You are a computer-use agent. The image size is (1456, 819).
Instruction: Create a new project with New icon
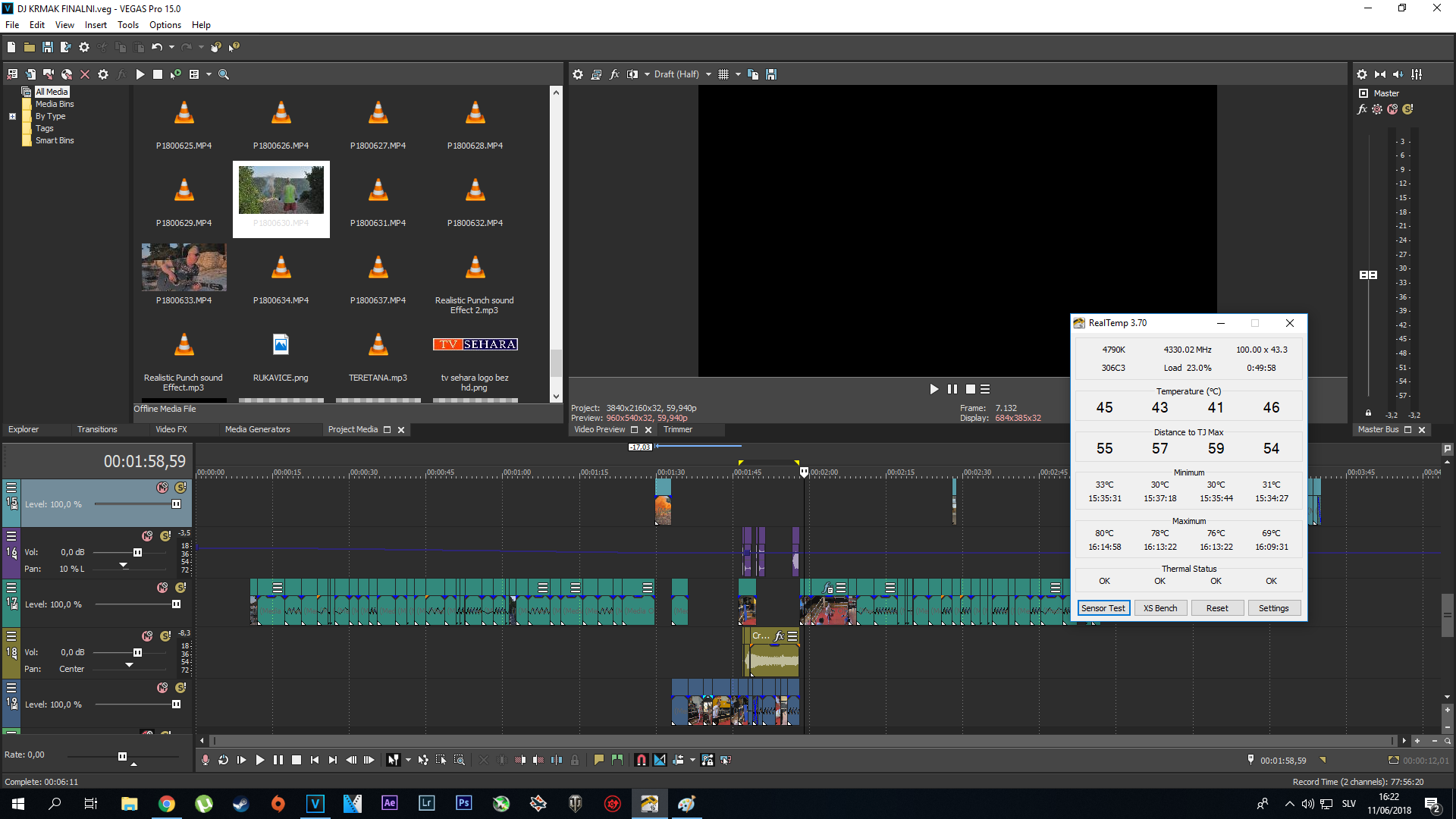click(x=11, y=47)
